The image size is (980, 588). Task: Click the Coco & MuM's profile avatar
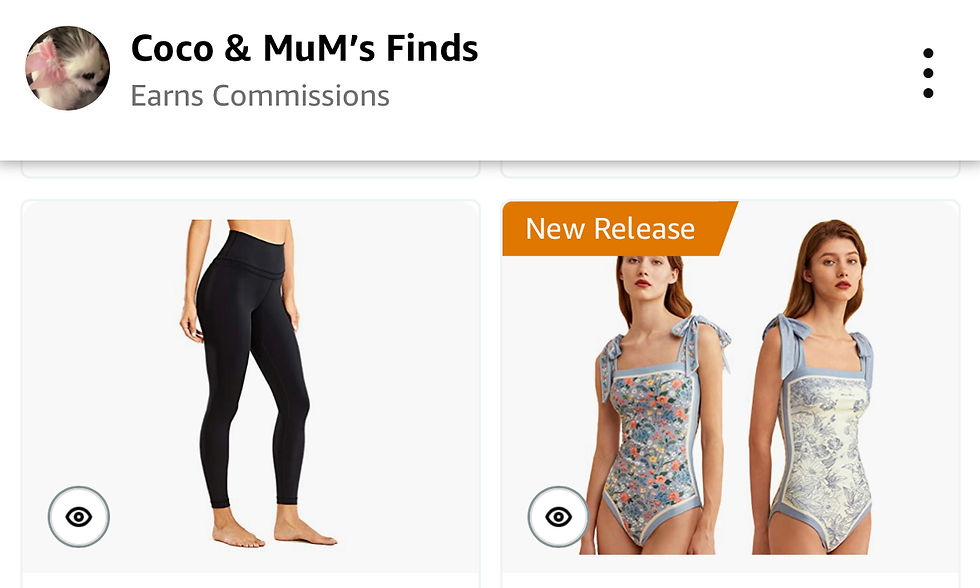pos(67,68)
